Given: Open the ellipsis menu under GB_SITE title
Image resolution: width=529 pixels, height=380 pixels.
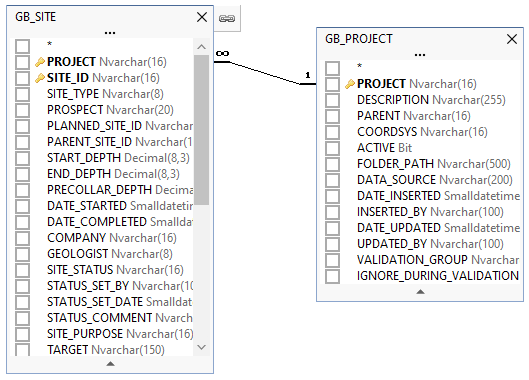Looking at the screenshot, I should pos(110,33).
